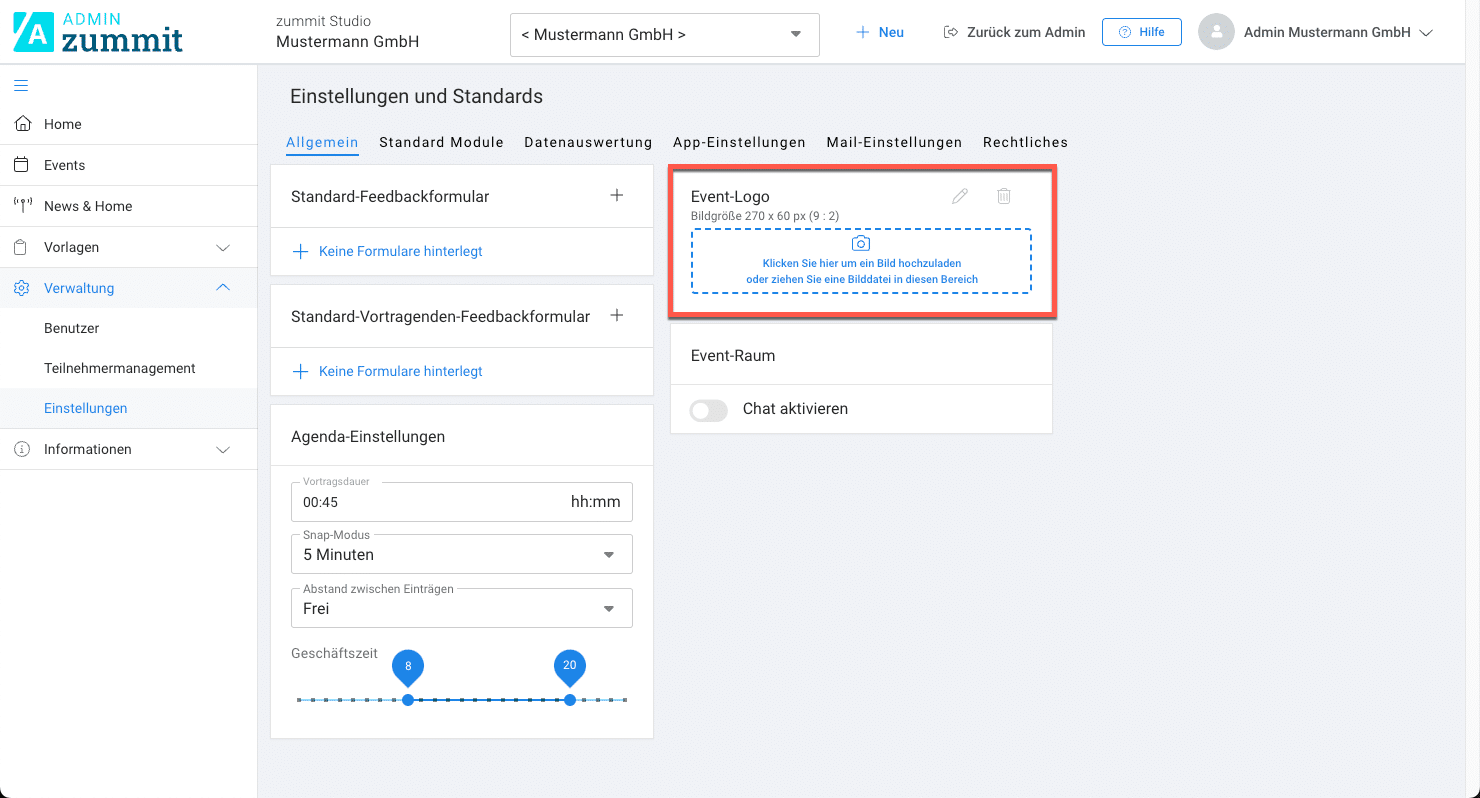
Task: Click plus icon beside Standard-Feedbackformular
Action: pos(617,196)
